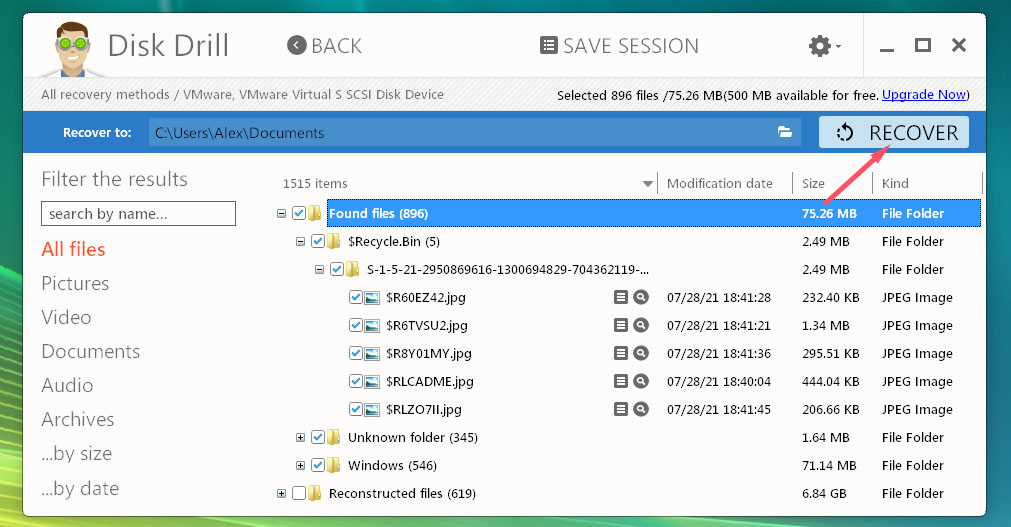Show the All files filter
This screenshot has height=527, width=1011.
[74, 249]
